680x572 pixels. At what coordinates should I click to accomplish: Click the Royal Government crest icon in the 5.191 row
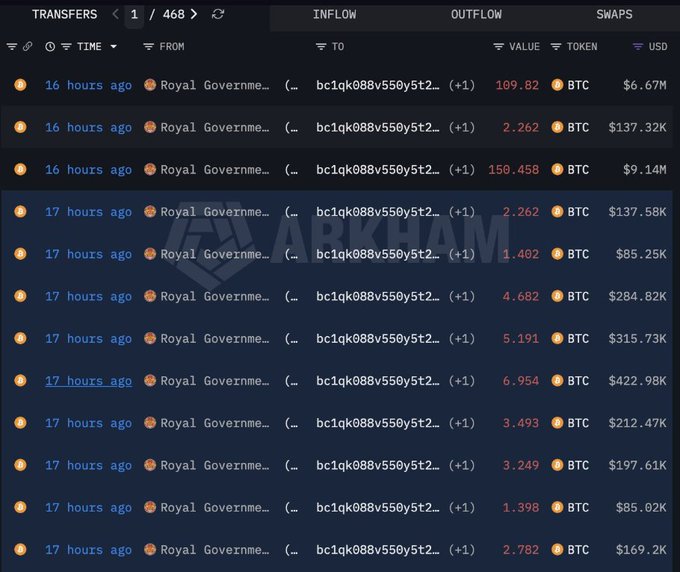pyautogui.click(x=150, y=338)
